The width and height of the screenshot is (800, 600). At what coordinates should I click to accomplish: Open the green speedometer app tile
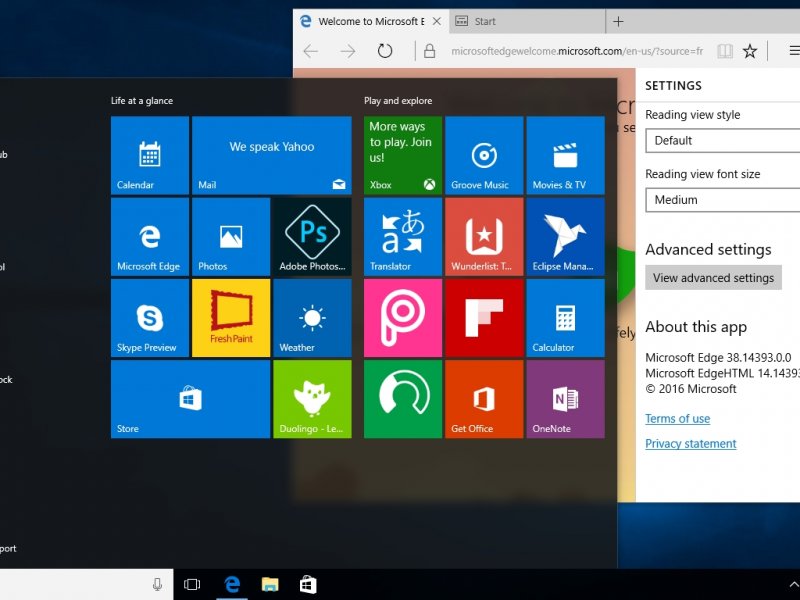[403, 399]
